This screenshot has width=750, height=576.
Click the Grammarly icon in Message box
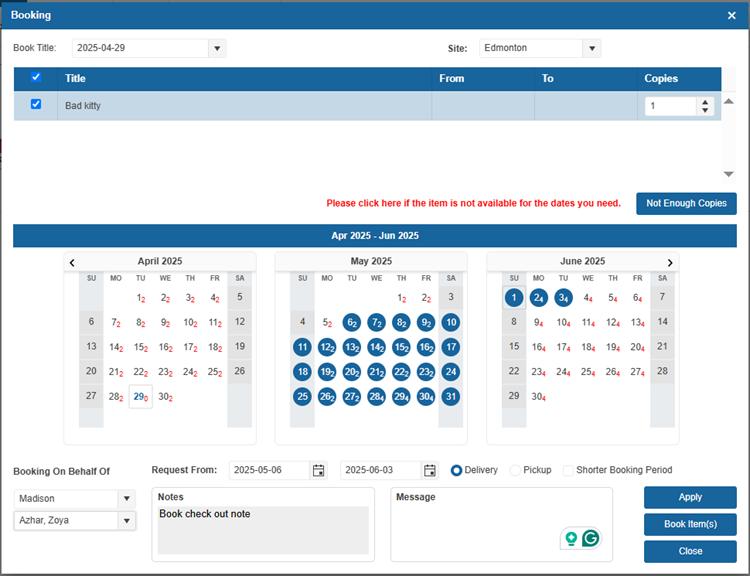pyautogui.click(x=590, y=538)
